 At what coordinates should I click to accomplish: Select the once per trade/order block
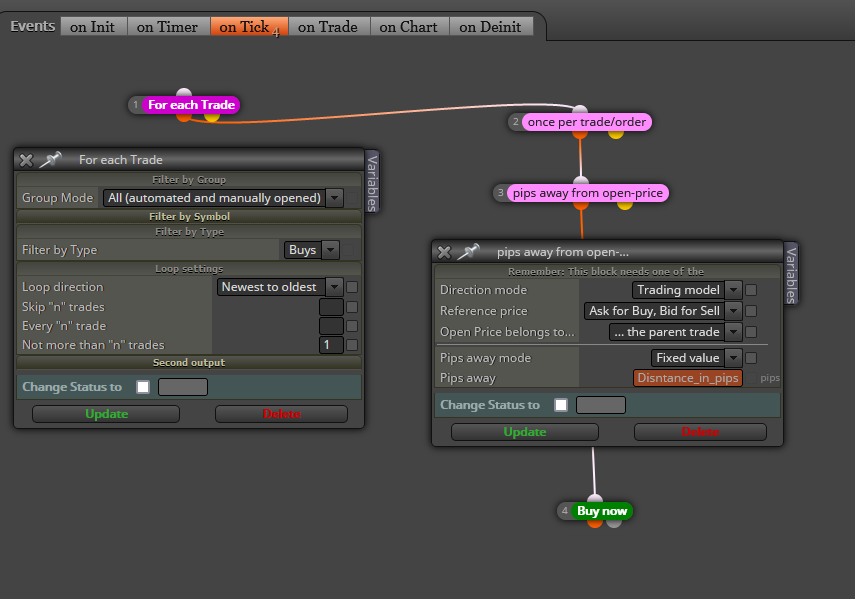[586, 122]
